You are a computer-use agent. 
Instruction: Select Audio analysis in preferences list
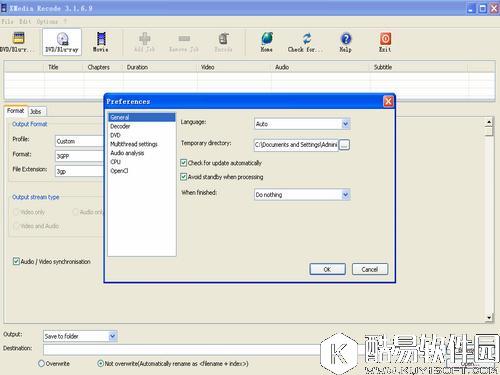pos(142,153)
